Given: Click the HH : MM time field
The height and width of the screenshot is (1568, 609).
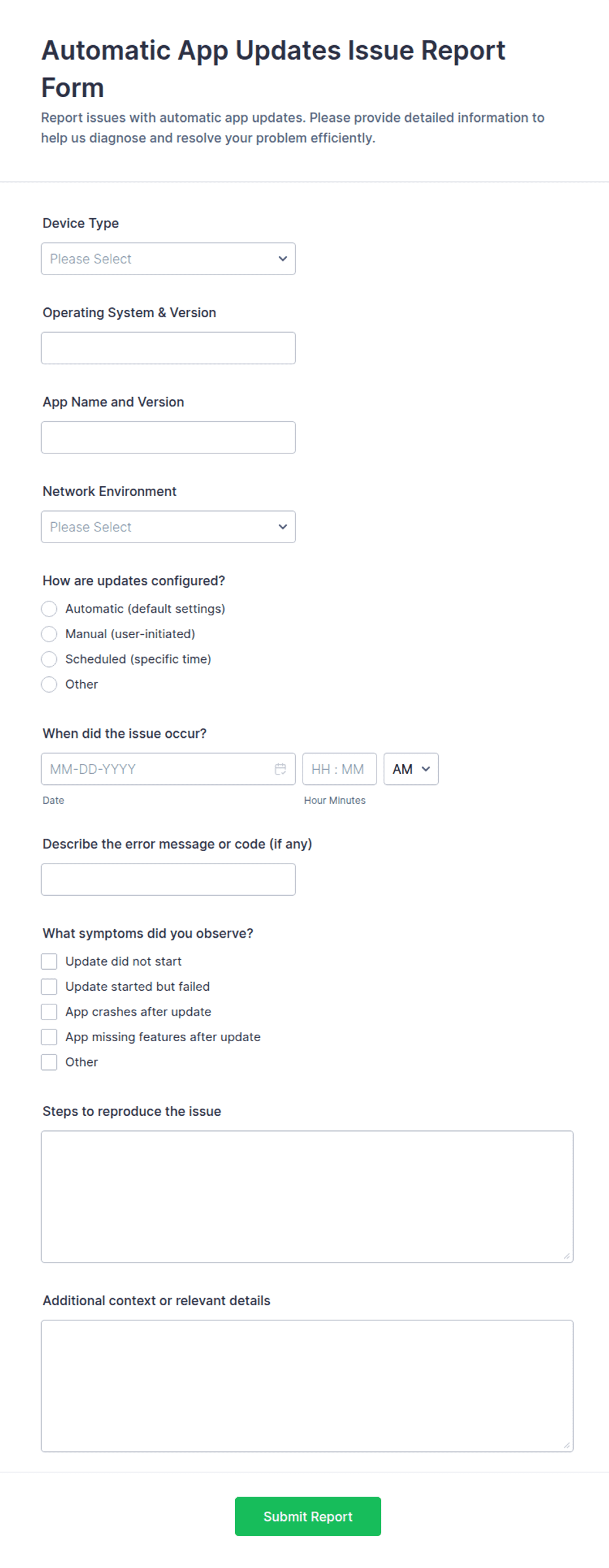Looking at the screenshot, I should point(339,769).
